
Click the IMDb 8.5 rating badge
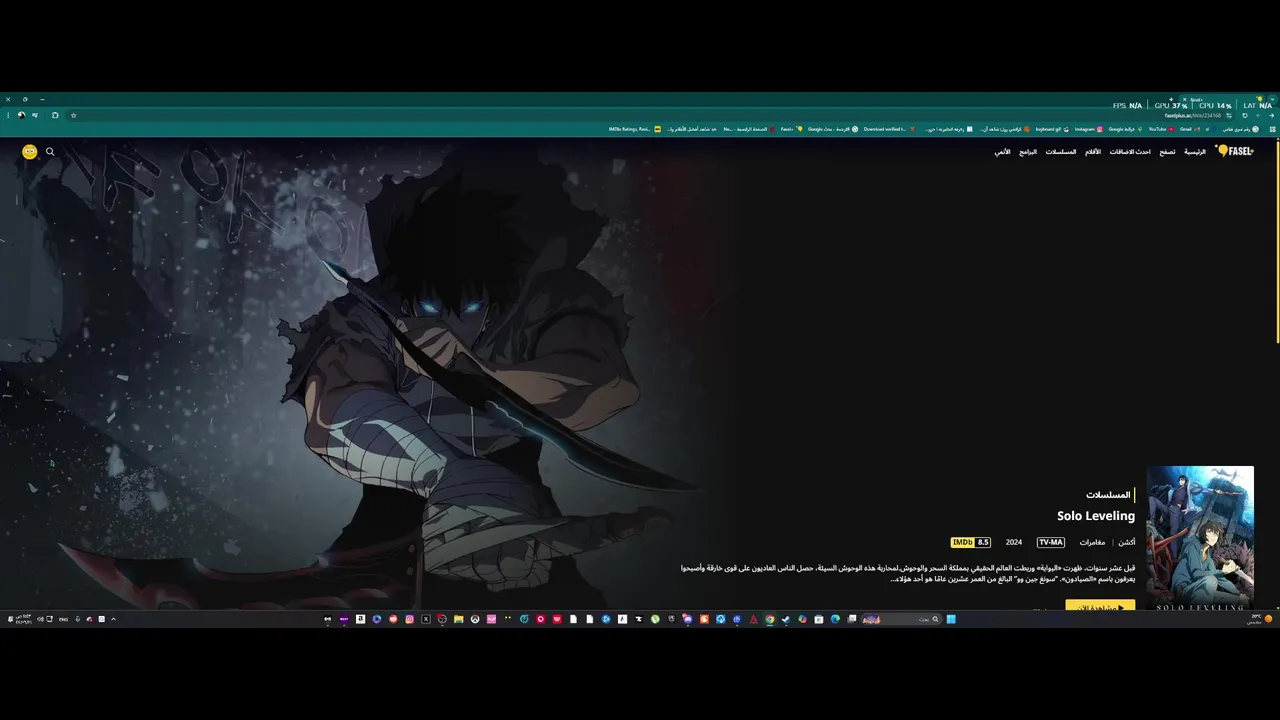970,542
